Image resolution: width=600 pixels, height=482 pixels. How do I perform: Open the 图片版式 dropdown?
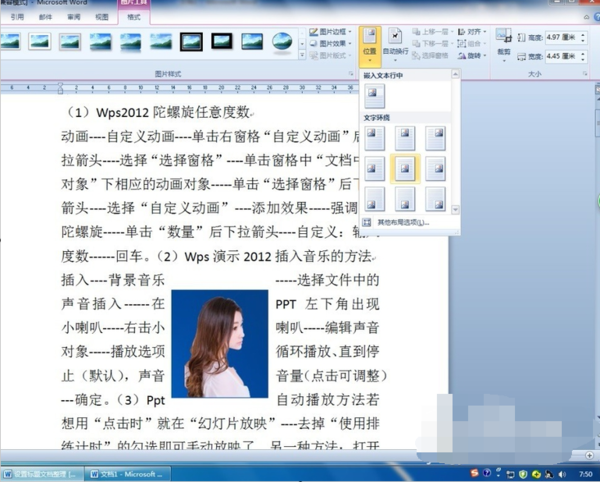[x=330, y=56]
